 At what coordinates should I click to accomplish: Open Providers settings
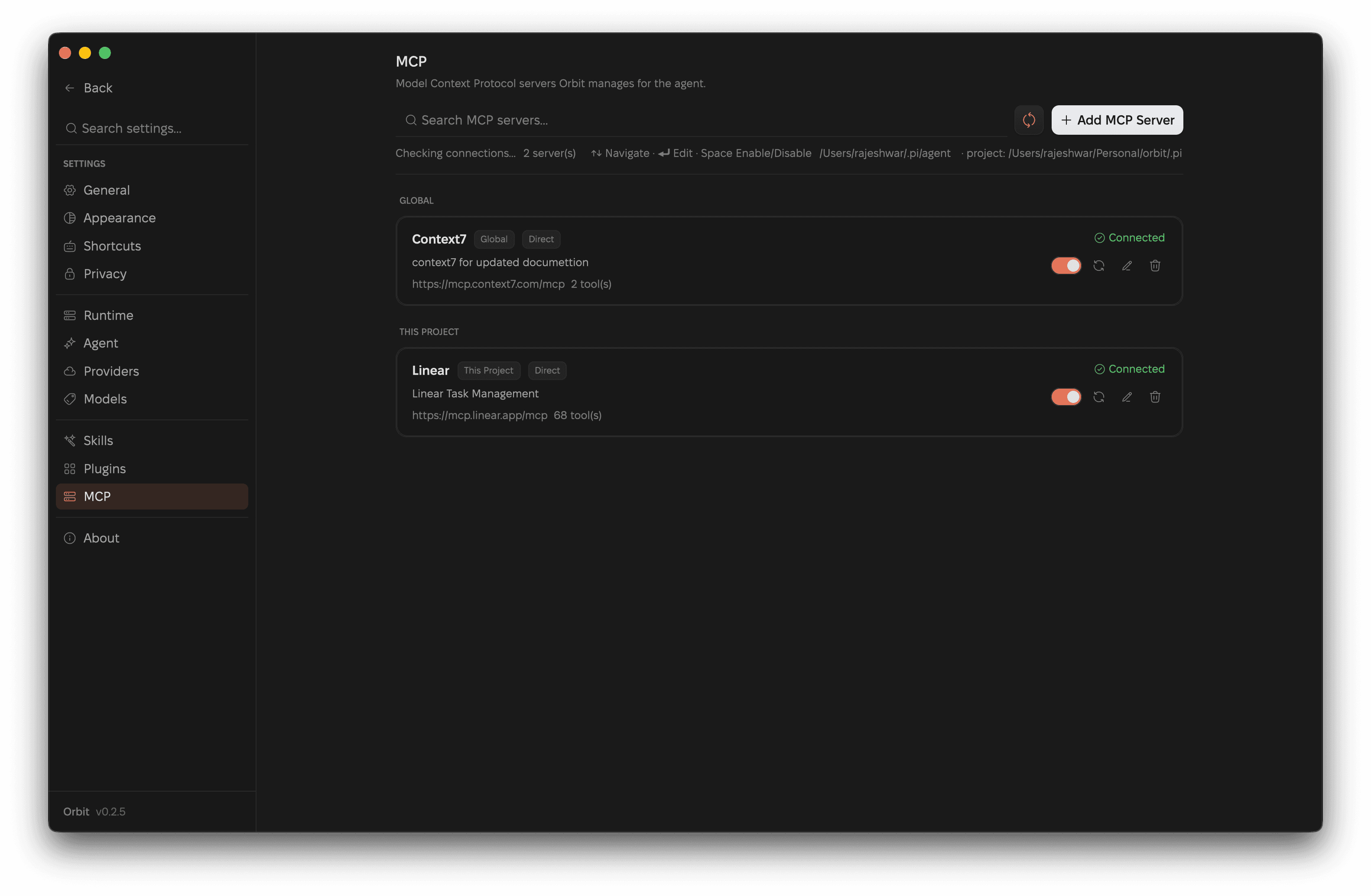pos(152,371)
